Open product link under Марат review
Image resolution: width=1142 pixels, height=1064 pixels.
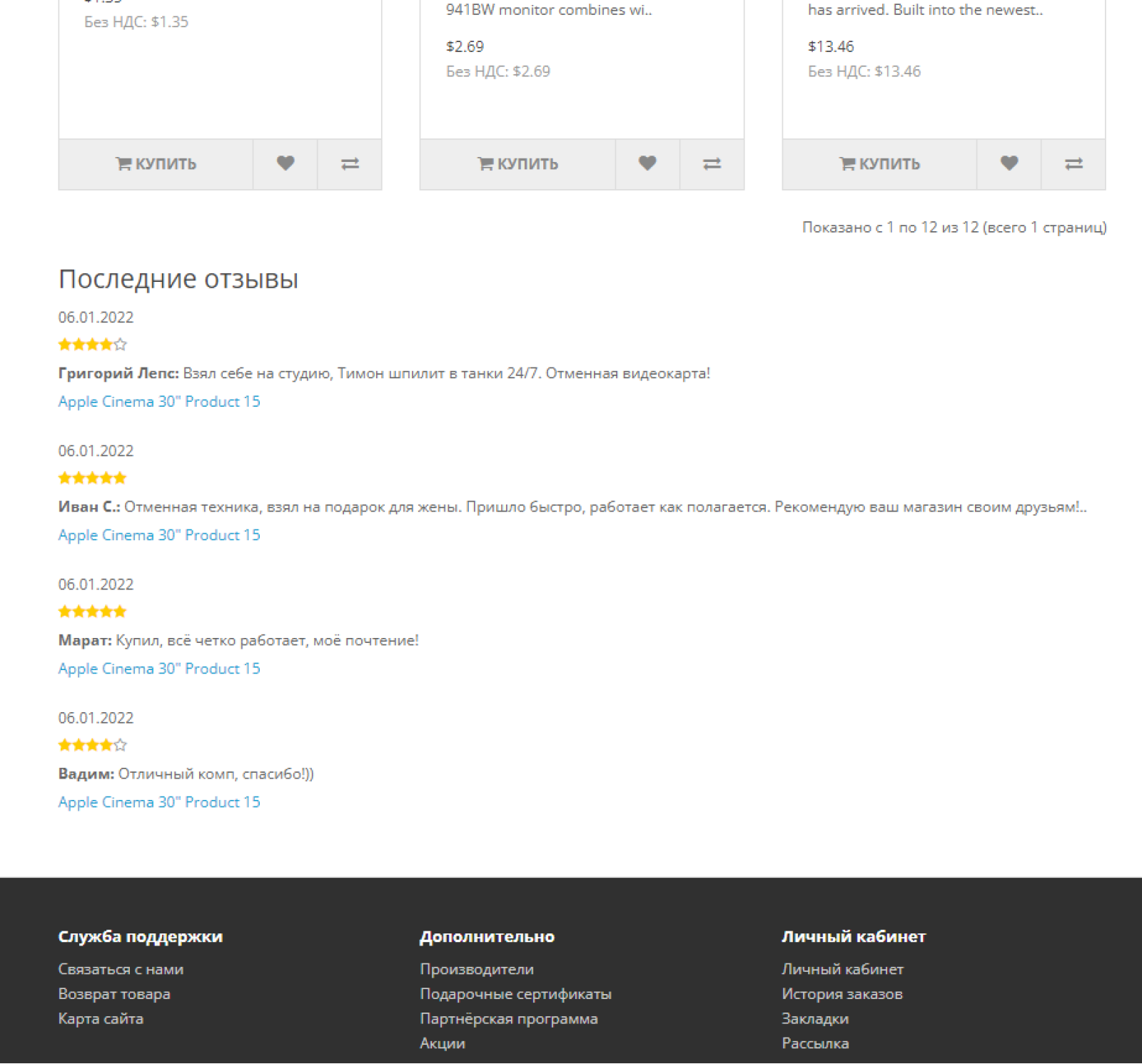pyautogui.click(x=159, y=669)
